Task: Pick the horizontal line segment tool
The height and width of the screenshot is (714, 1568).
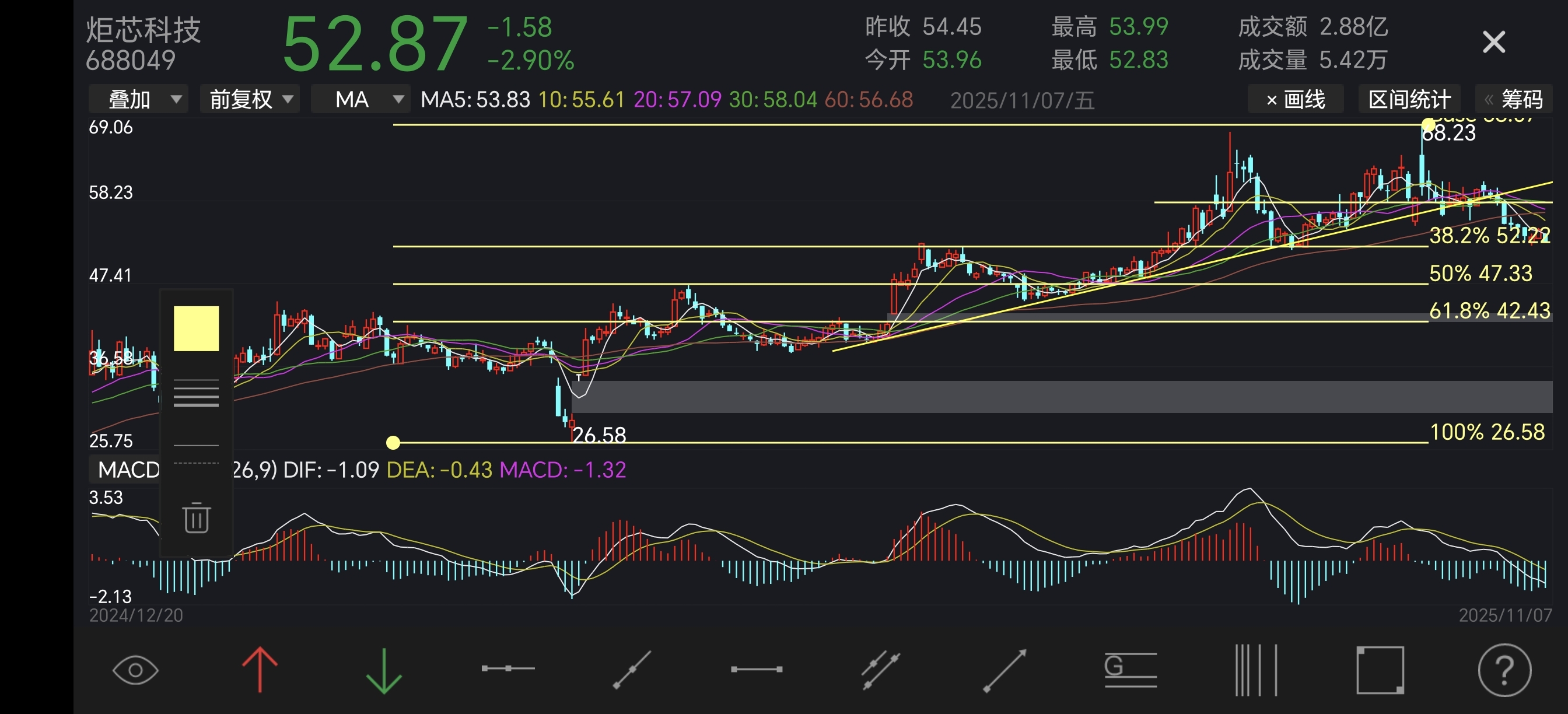Action: (x=756, y=670)
